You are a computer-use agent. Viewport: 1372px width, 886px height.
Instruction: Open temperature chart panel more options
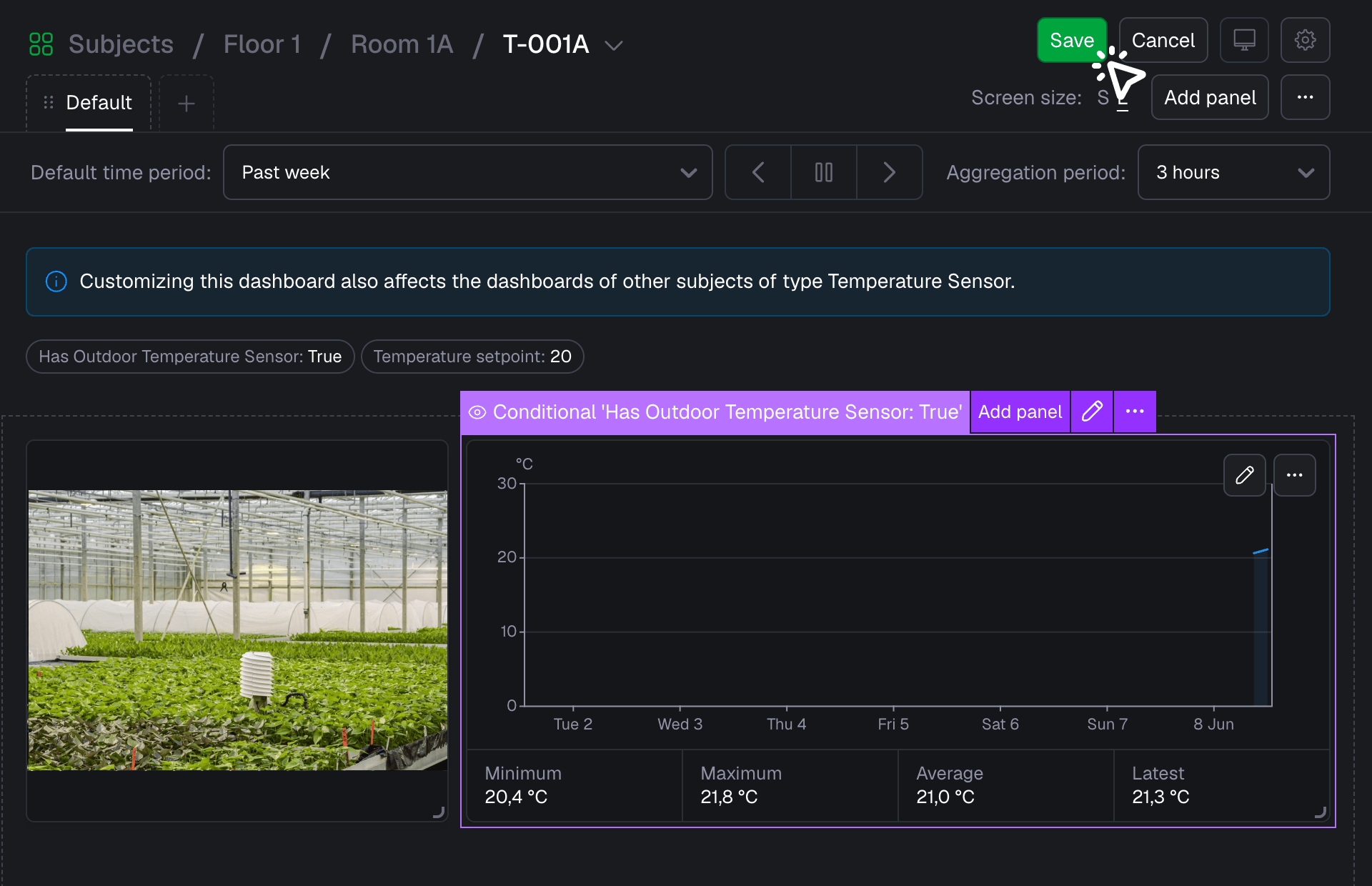1295,475
